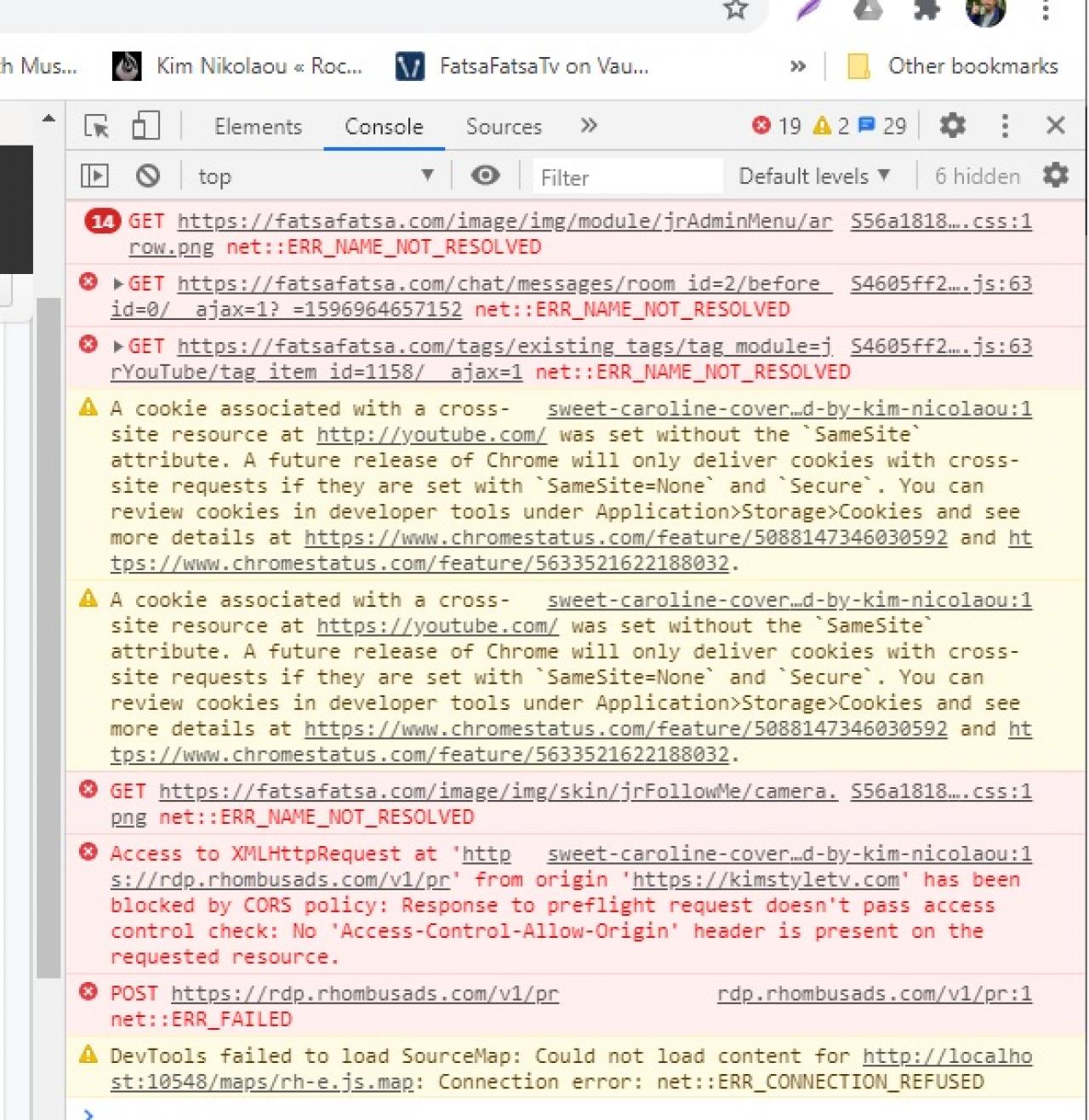Open Chrome's three-dot menu

click(x=1046, y=10)
